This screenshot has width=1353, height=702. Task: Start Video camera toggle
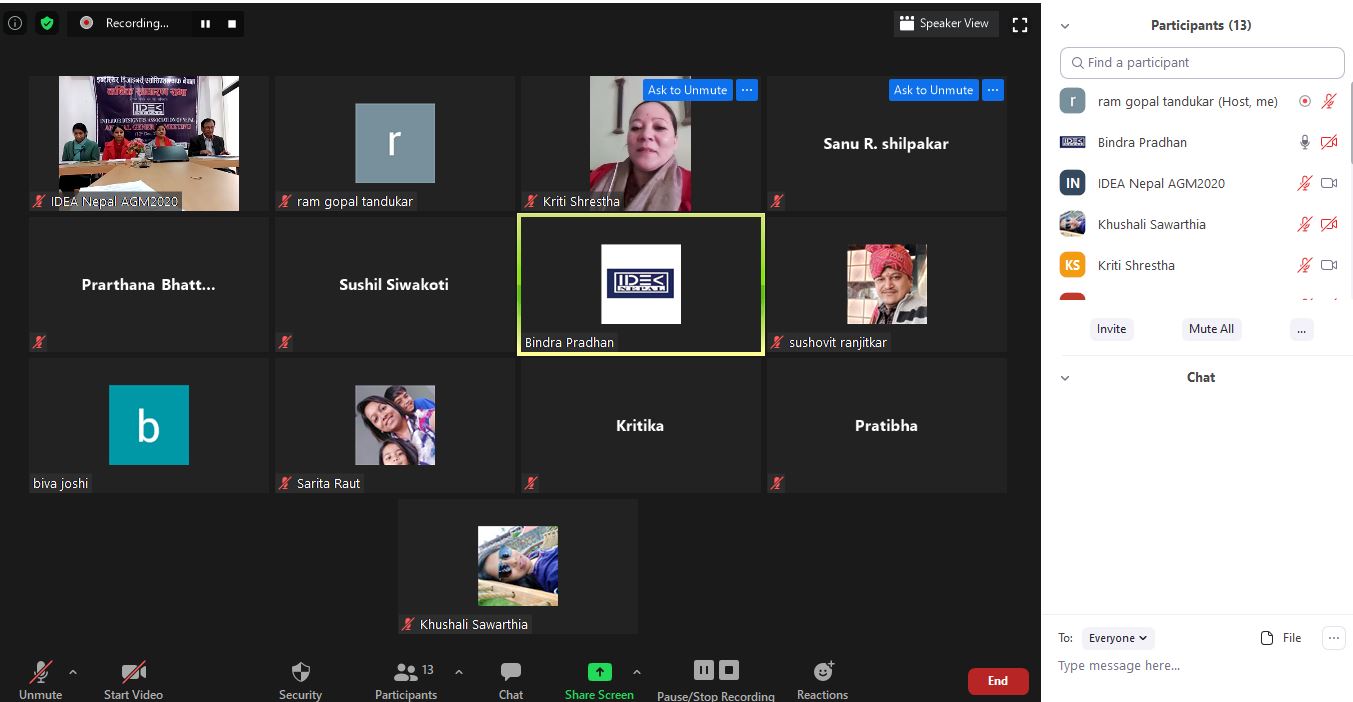coord(133,672)
